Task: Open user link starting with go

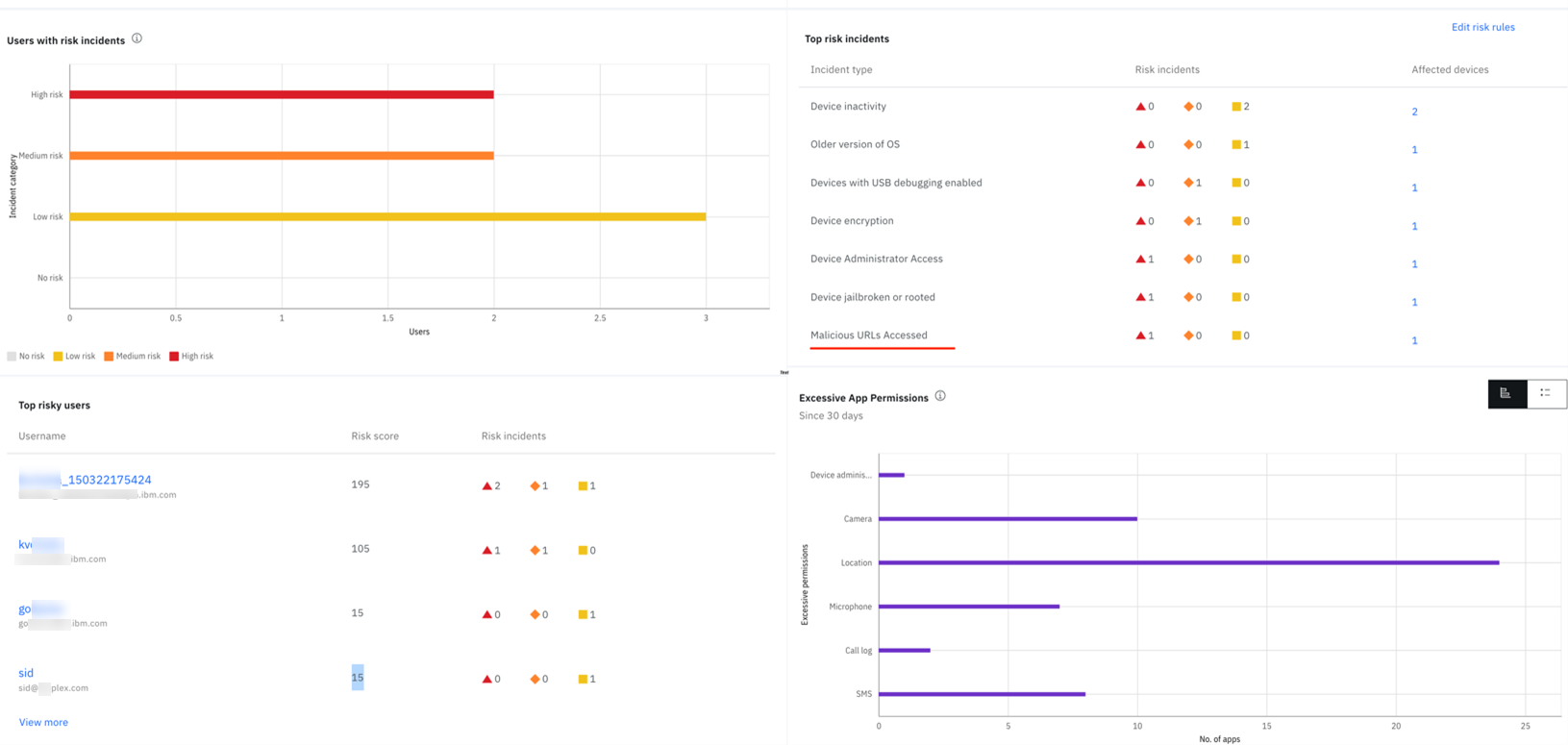Action: (x=40, y=608)
